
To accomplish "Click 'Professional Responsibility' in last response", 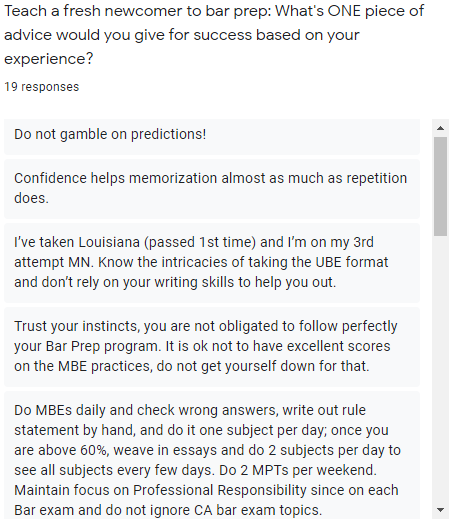I will pyautogui.click(x=220, y=490).
